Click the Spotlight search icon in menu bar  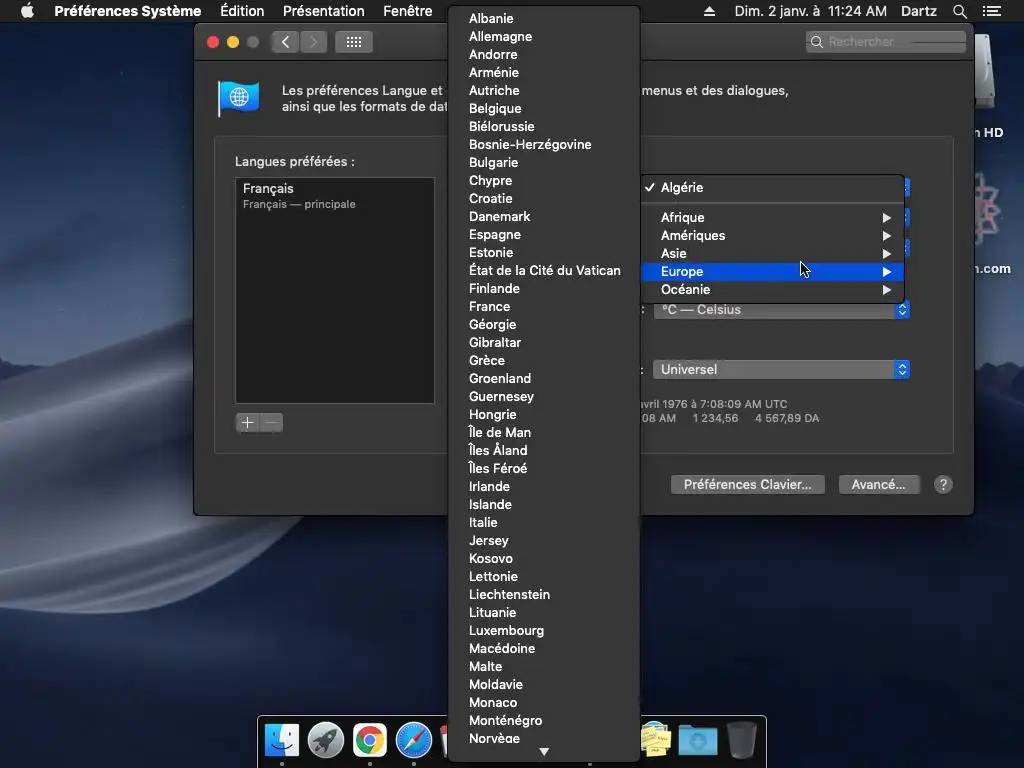pyautogui.click(x=959, y=11)
